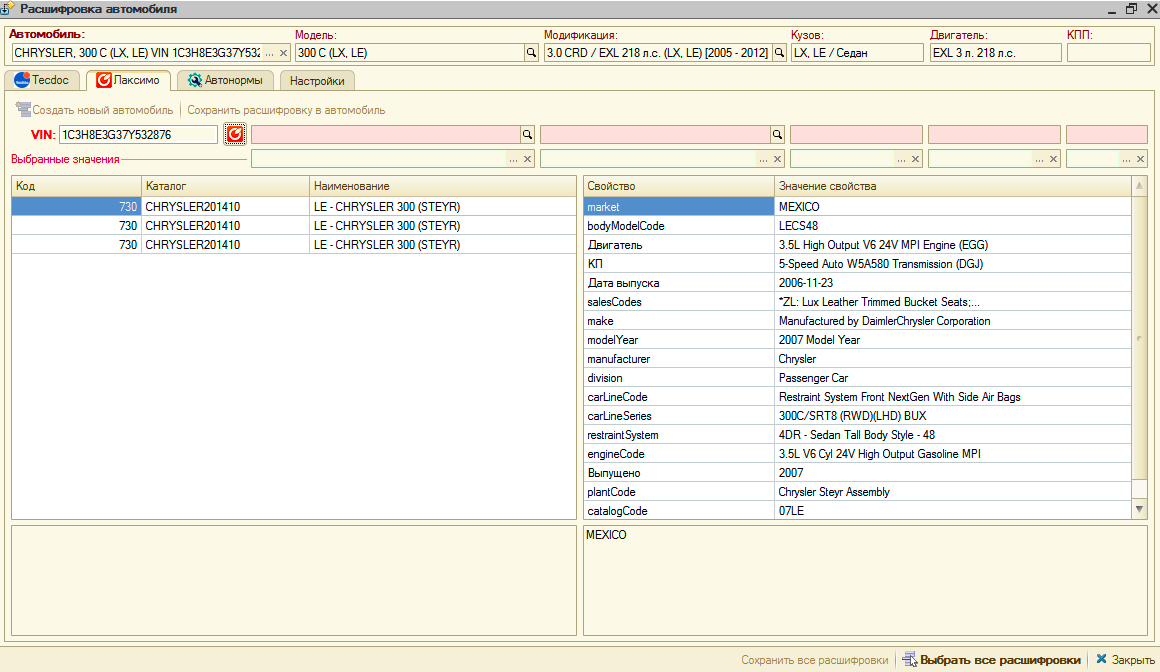Click the third pink filter field

(x=856, y=135)
